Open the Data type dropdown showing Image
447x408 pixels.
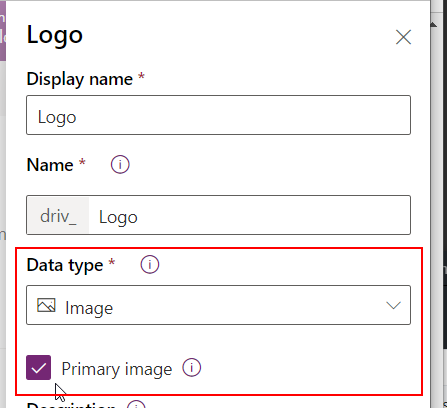click(218, 305)
